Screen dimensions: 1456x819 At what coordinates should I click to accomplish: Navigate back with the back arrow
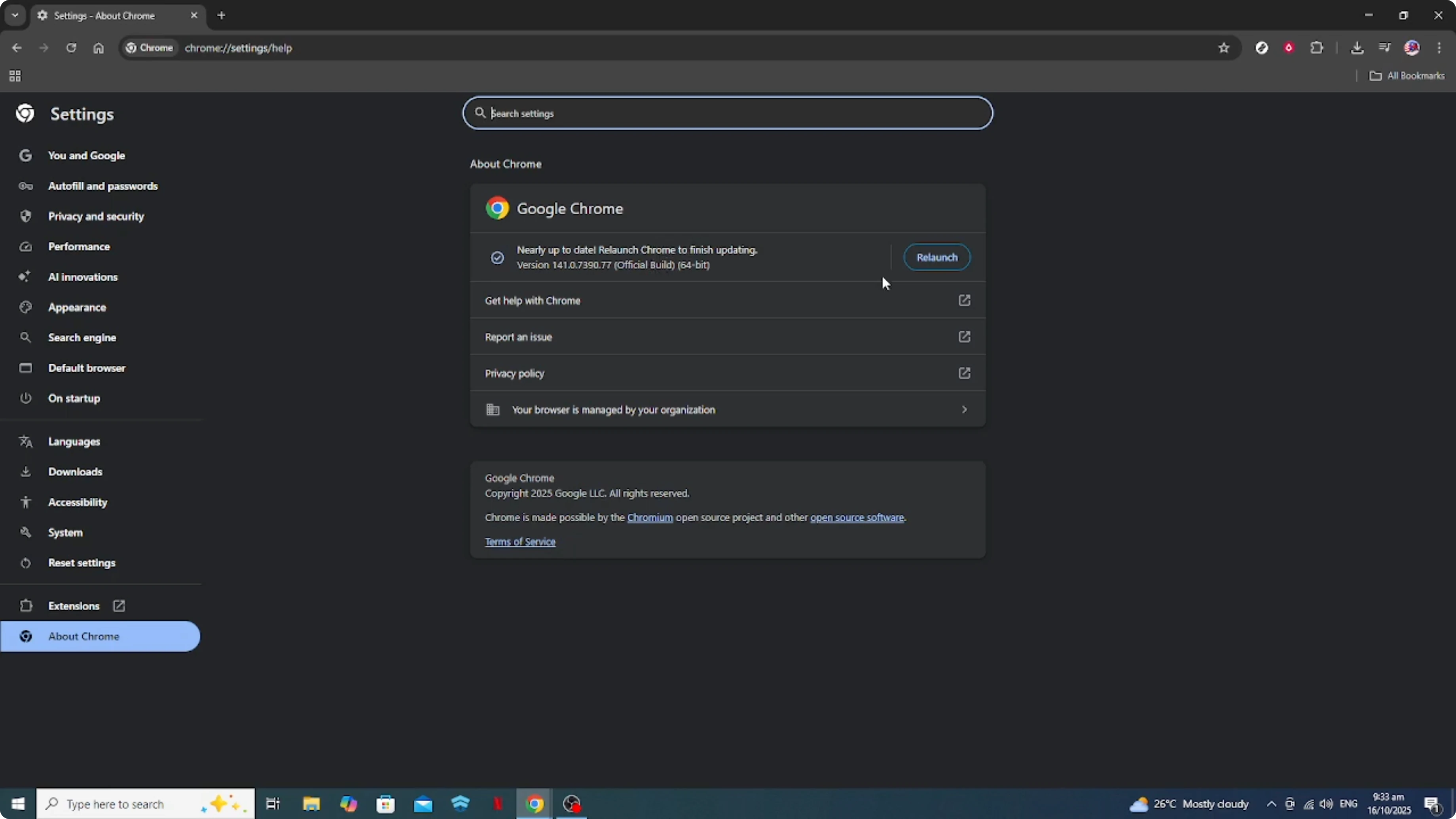16,48
